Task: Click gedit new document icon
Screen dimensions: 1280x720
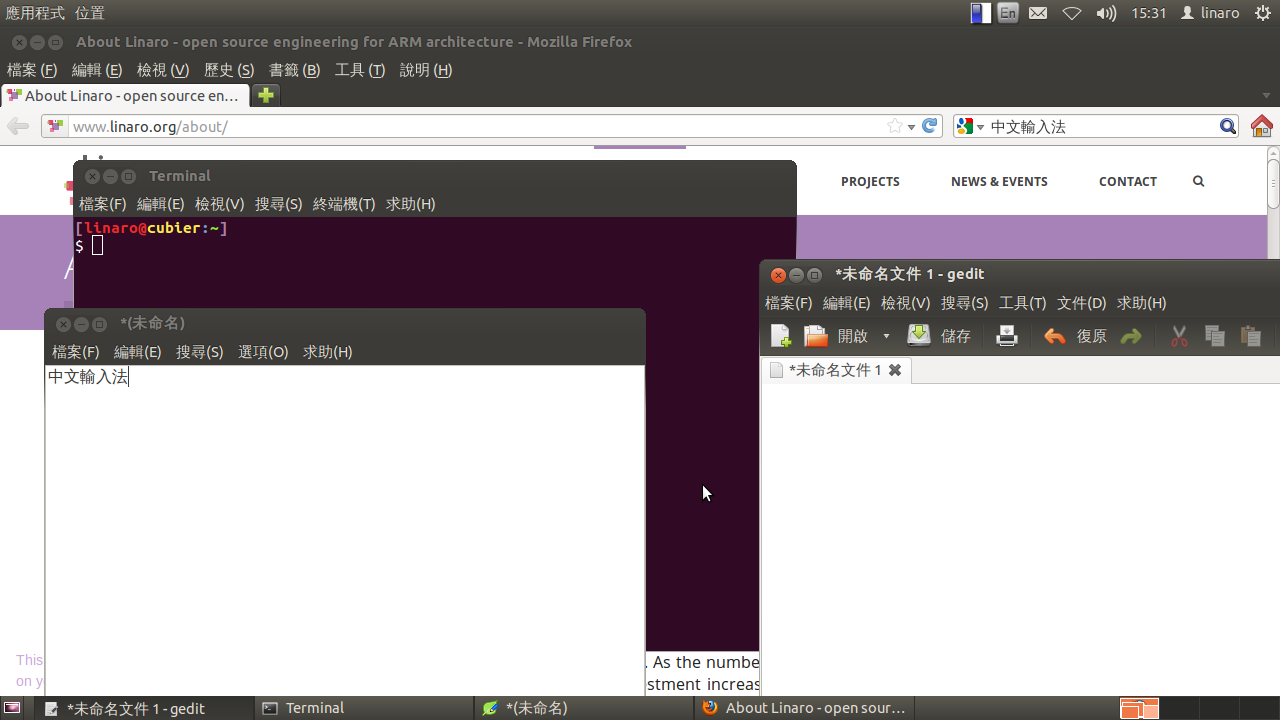Action: point(781,336)
